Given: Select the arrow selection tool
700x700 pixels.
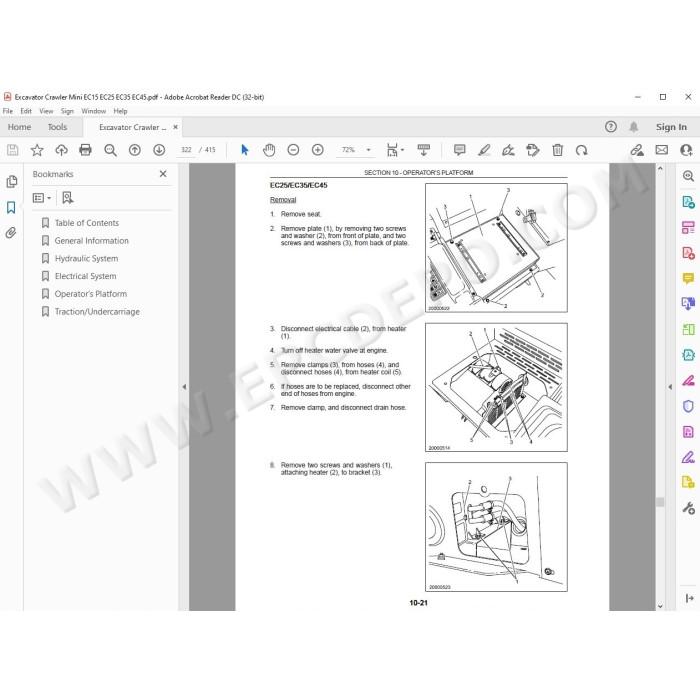Looking at the screenshot, I should (x=245, y=150).
